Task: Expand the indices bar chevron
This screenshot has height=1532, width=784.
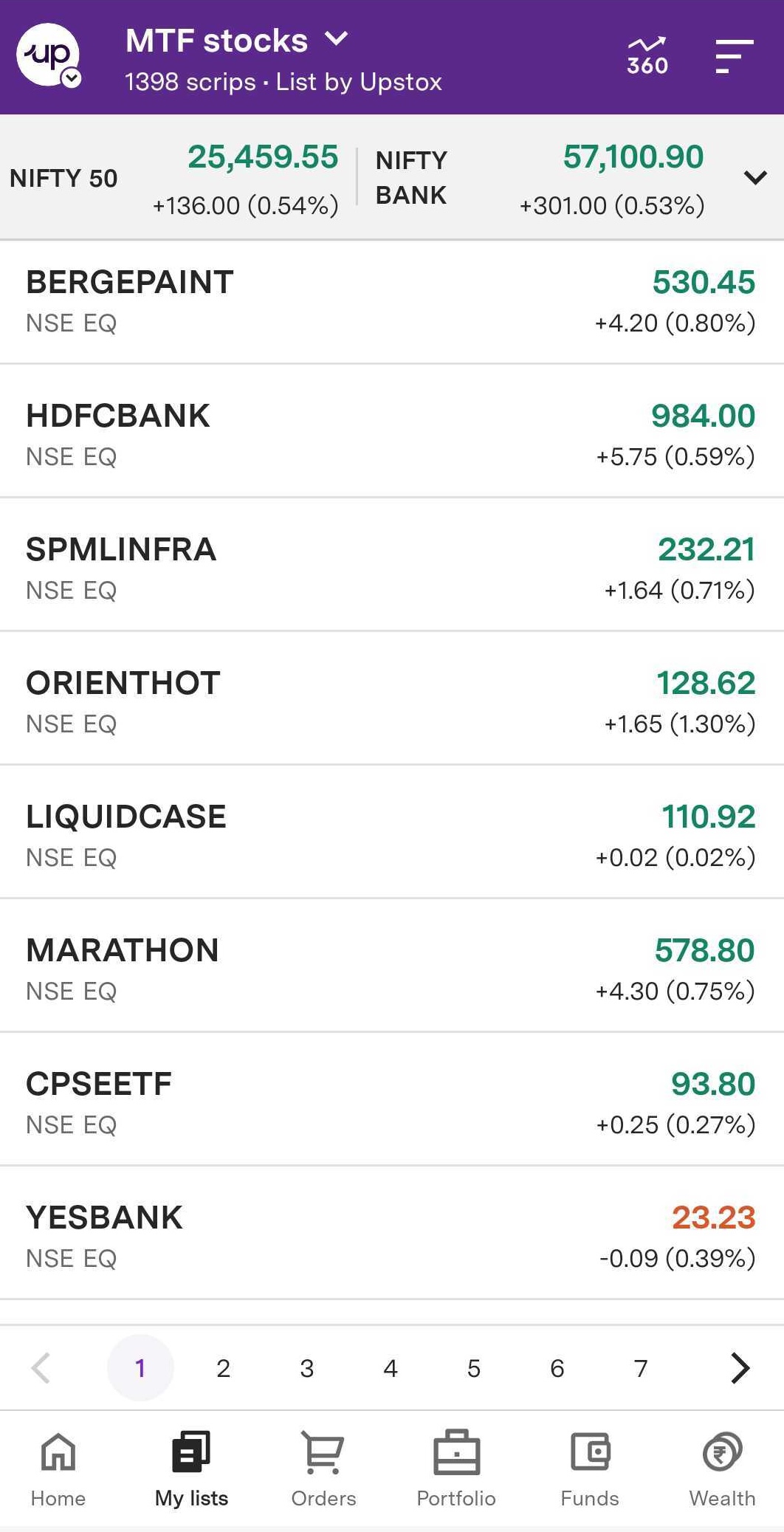Action: 755,177
